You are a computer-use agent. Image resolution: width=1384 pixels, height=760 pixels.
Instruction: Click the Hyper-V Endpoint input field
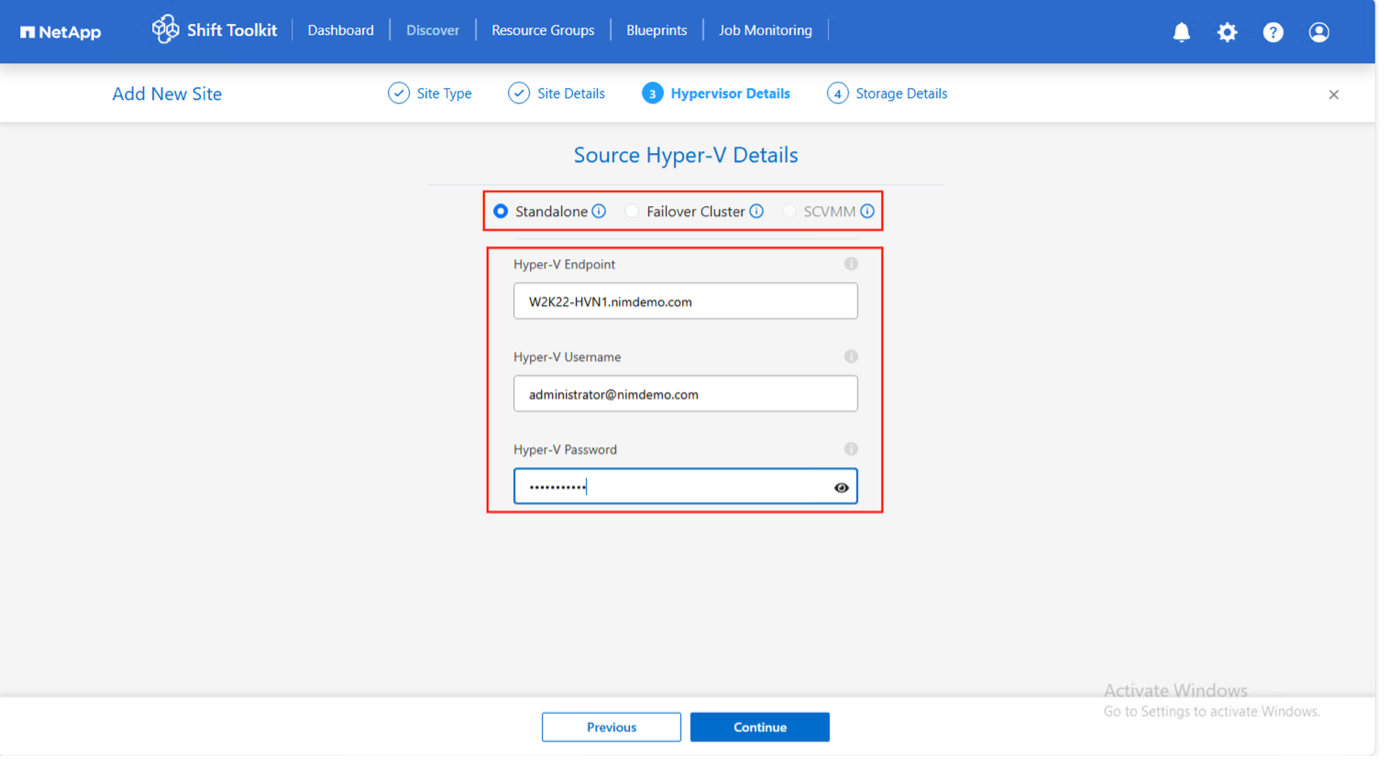[x=685, y=301]
